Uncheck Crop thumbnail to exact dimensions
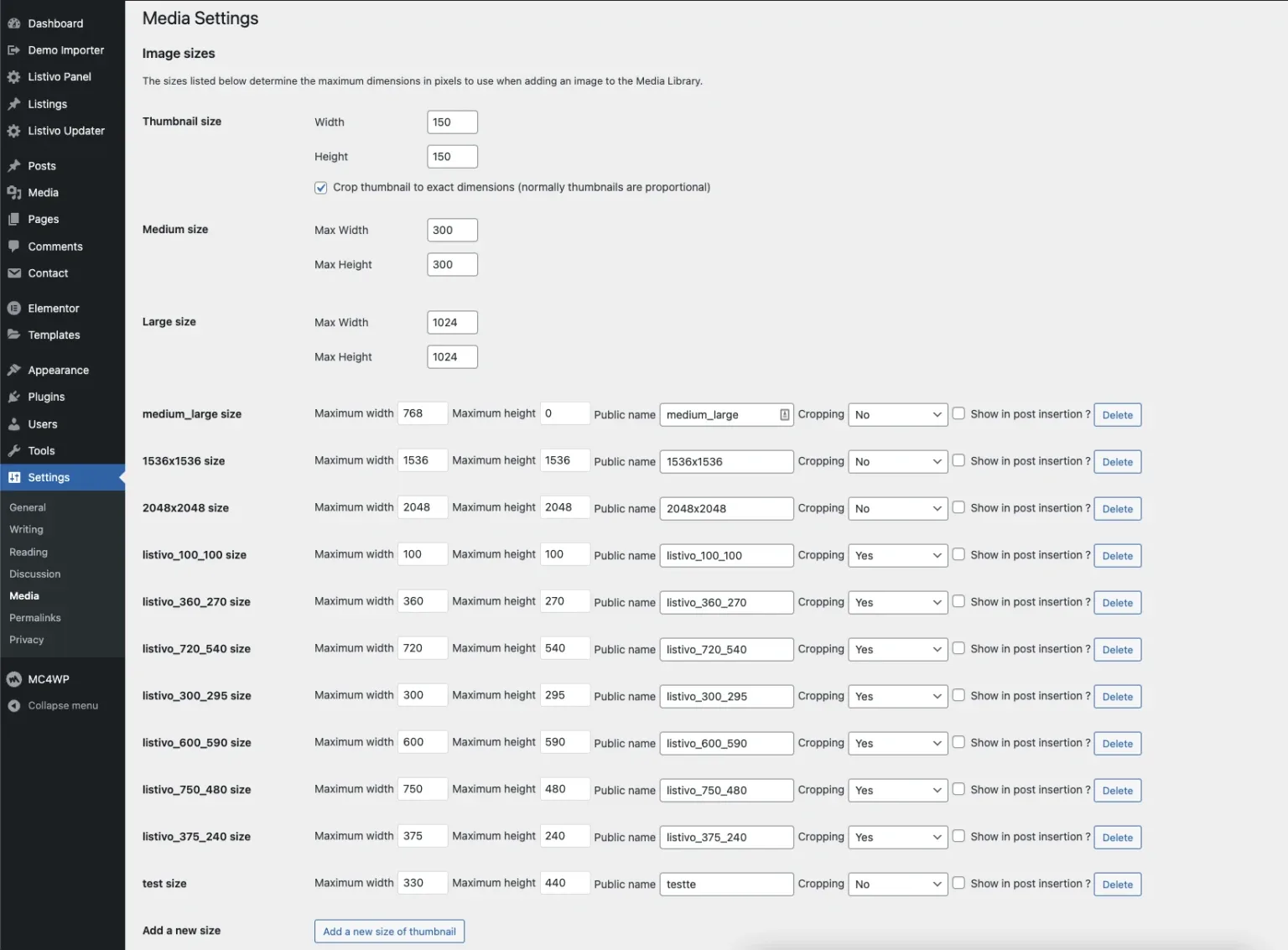The image size is (1288, 950). (321, 188)
